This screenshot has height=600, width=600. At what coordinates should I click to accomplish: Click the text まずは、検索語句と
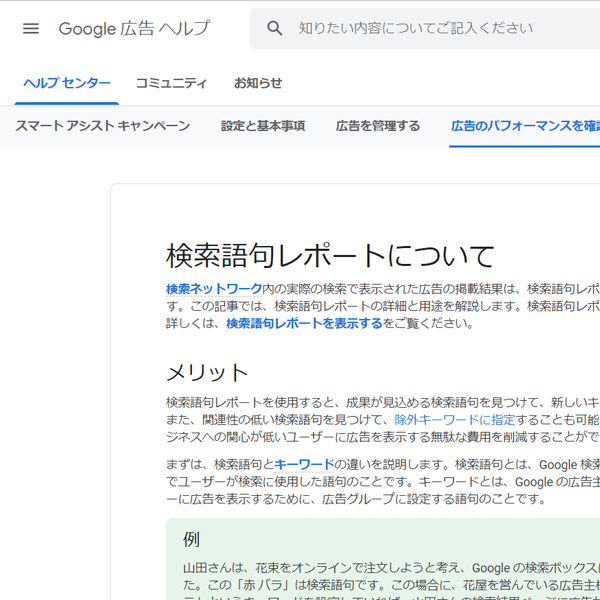click(220, 465)
